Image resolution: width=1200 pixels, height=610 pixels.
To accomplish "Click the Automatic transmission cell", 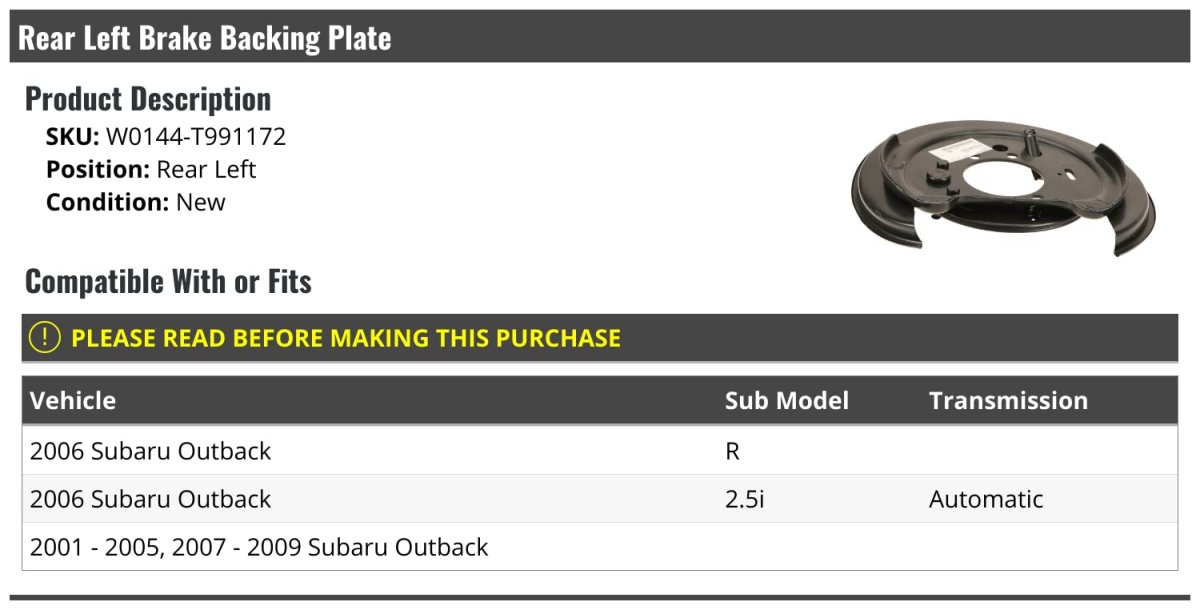I will tap(985, 499).
